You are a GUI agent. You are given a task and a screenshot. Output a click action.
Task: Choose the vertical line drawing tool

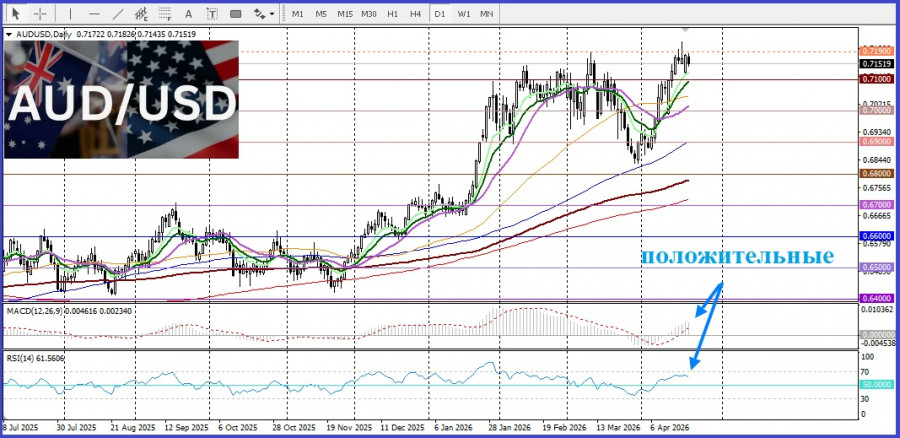[x=69, y=13]
